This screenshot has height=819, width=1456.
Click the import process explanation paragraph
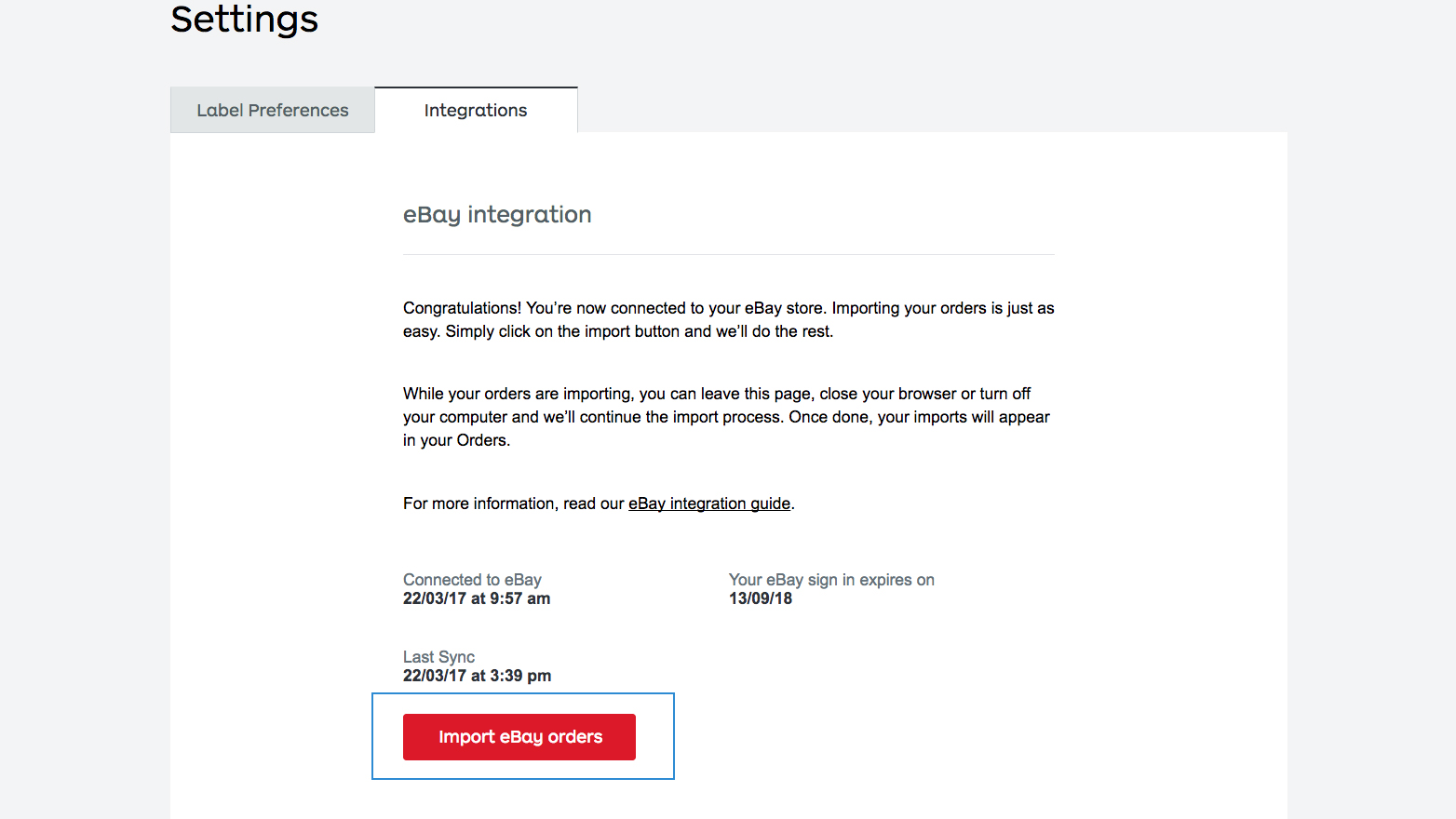click(726, 416)
